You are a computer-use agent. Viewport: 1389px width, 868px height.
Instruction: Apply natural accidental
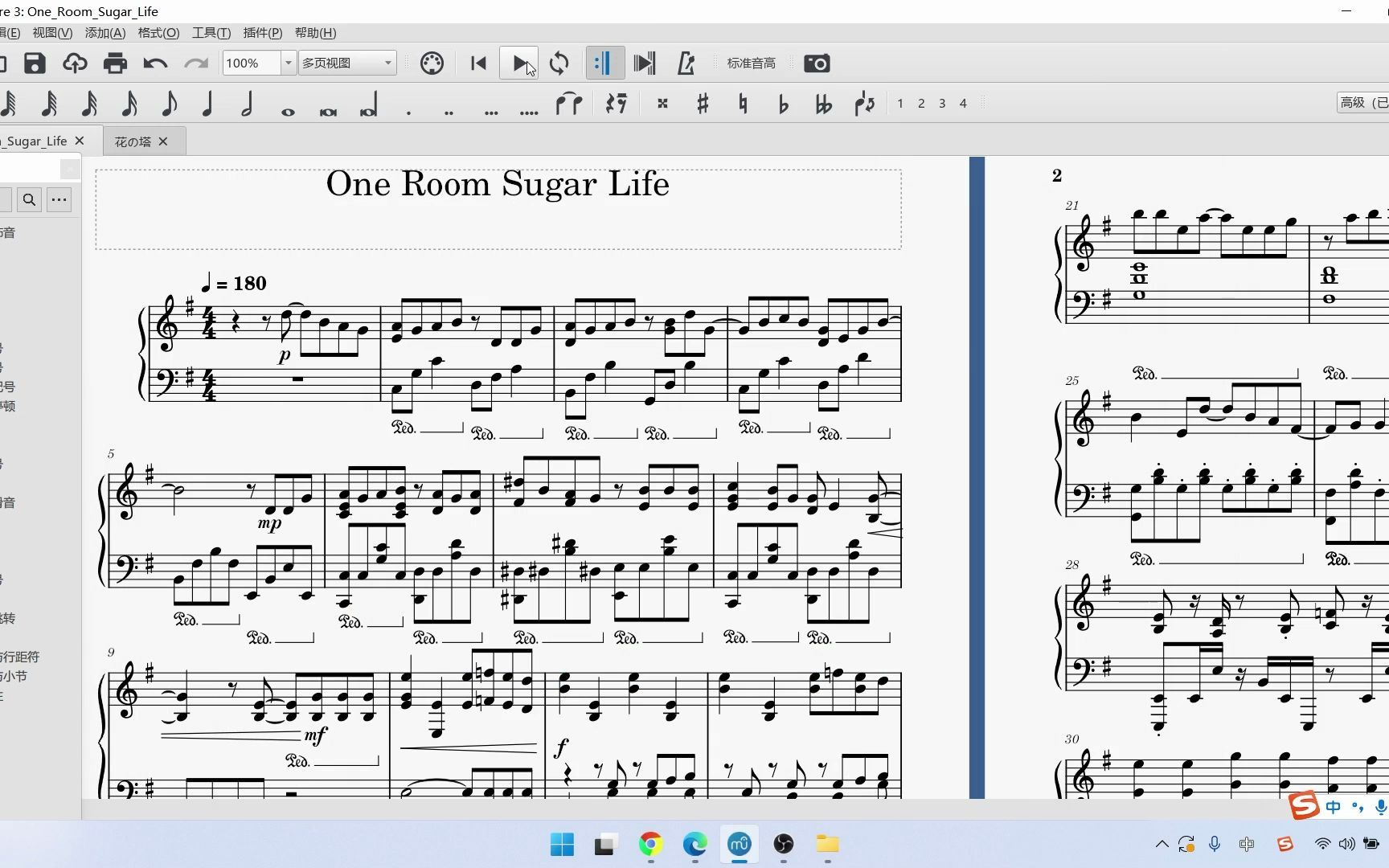pyautogui.click(x=743, y=104)
